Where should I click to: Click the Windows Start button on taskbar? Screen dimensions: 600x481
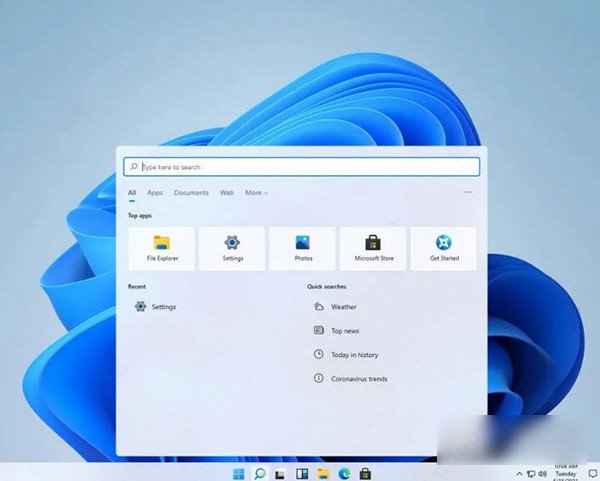[x=238, y=472]
